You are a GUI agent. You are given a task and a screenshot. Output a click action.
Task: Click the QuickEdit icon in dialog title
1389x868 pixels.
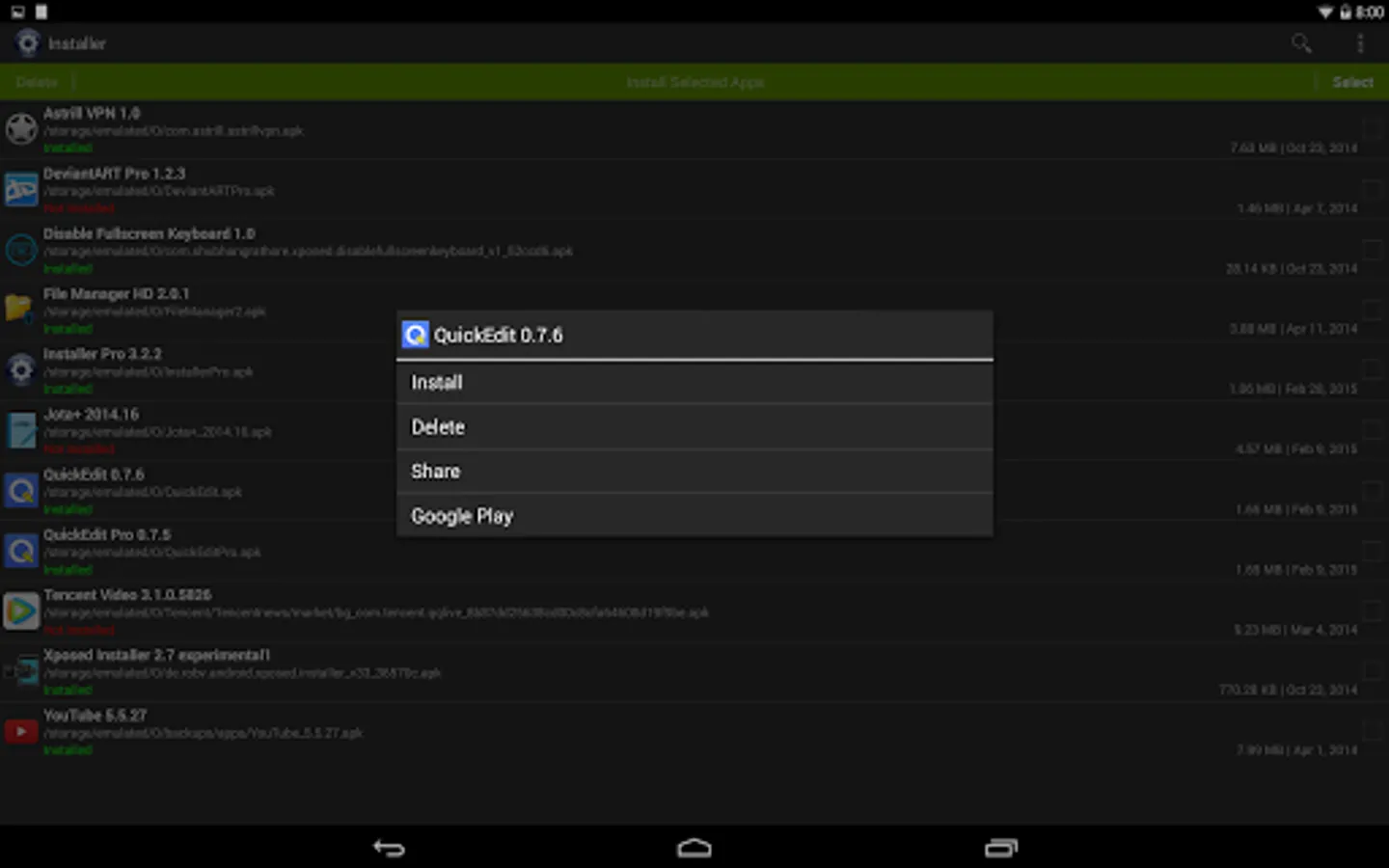pyautogui.click(x=415, y=335)
